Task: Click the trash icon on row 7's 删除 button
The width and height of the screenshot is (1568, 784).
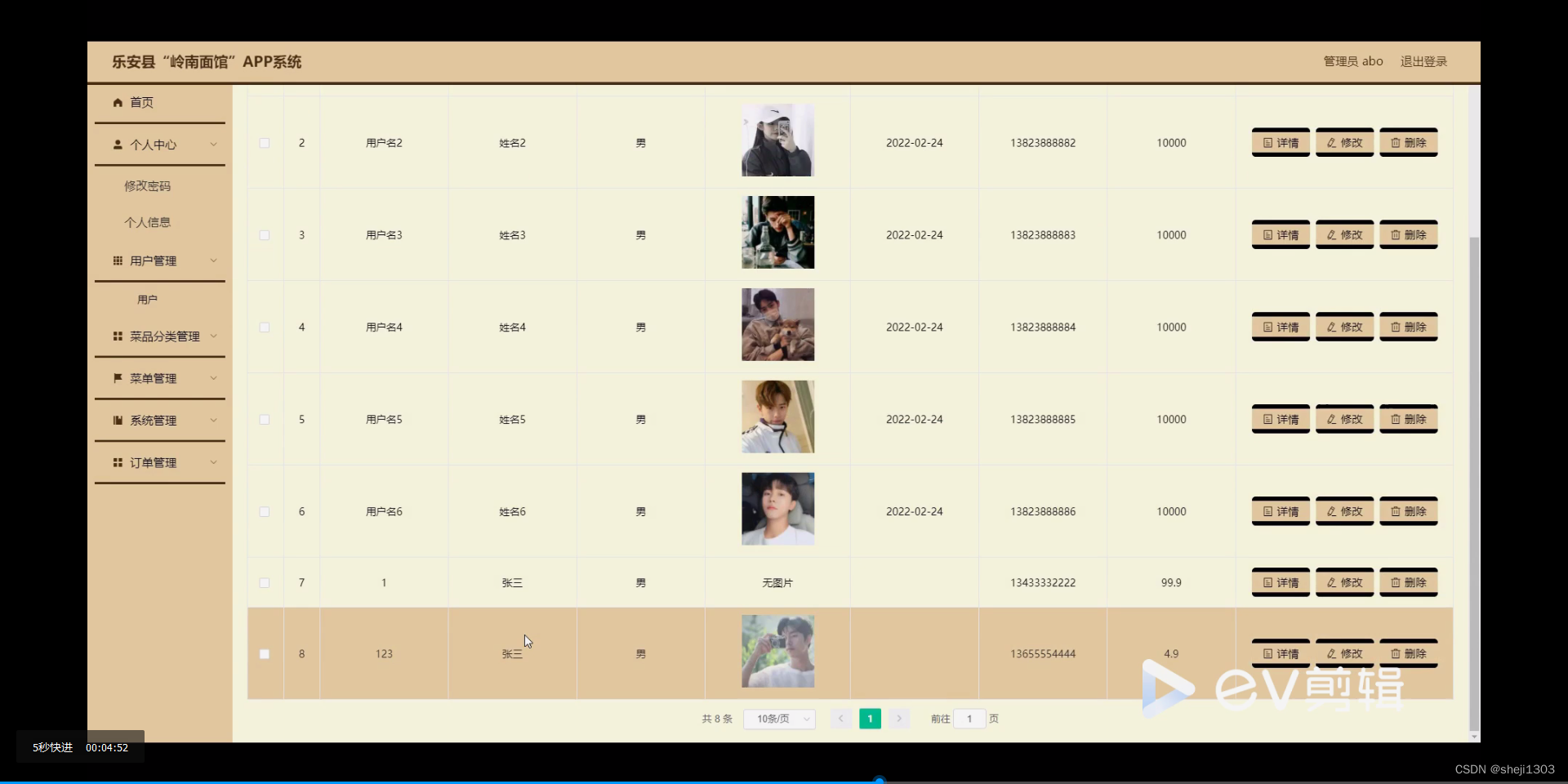Action: tap(1396, 582)
